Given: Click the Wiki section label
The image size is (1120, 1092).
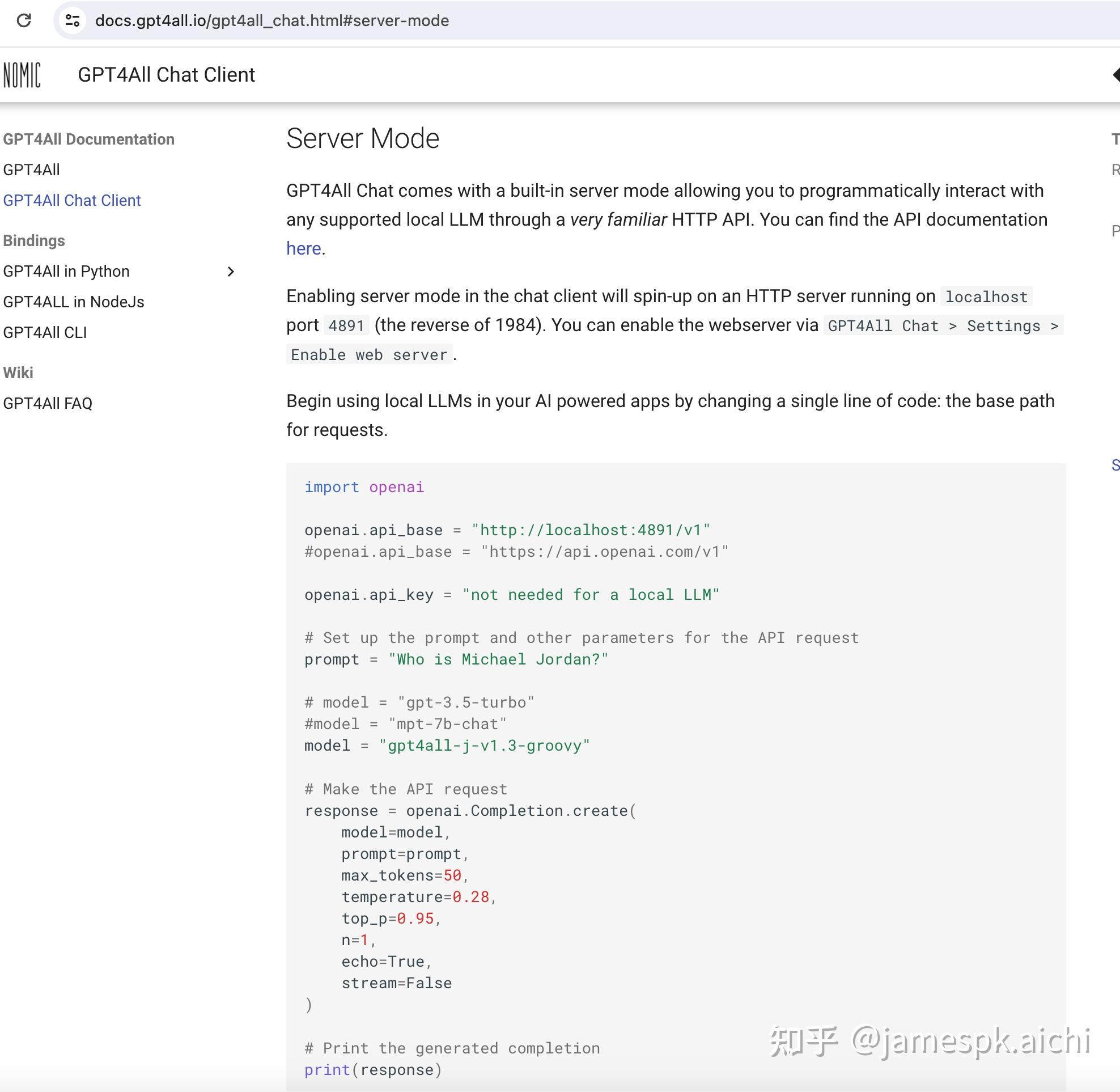Looking at the screenshot, I should pos(18,373).
